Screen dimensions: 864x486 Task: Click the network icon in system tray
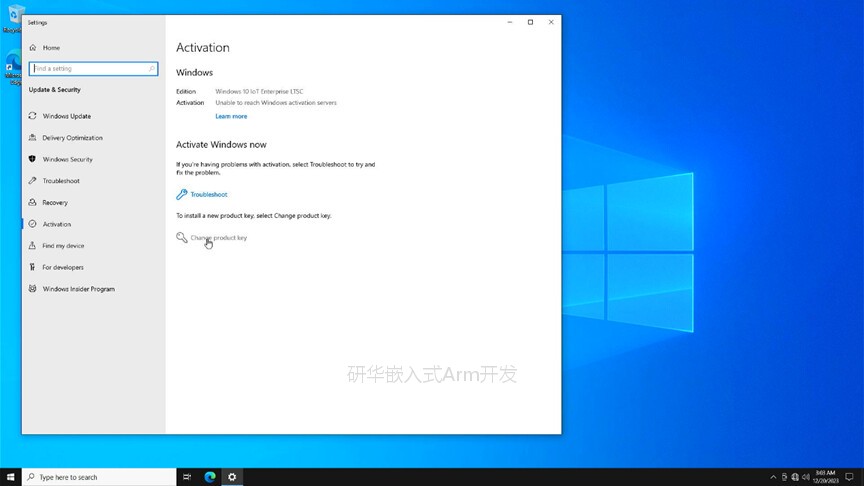click(x=795, y=477)
